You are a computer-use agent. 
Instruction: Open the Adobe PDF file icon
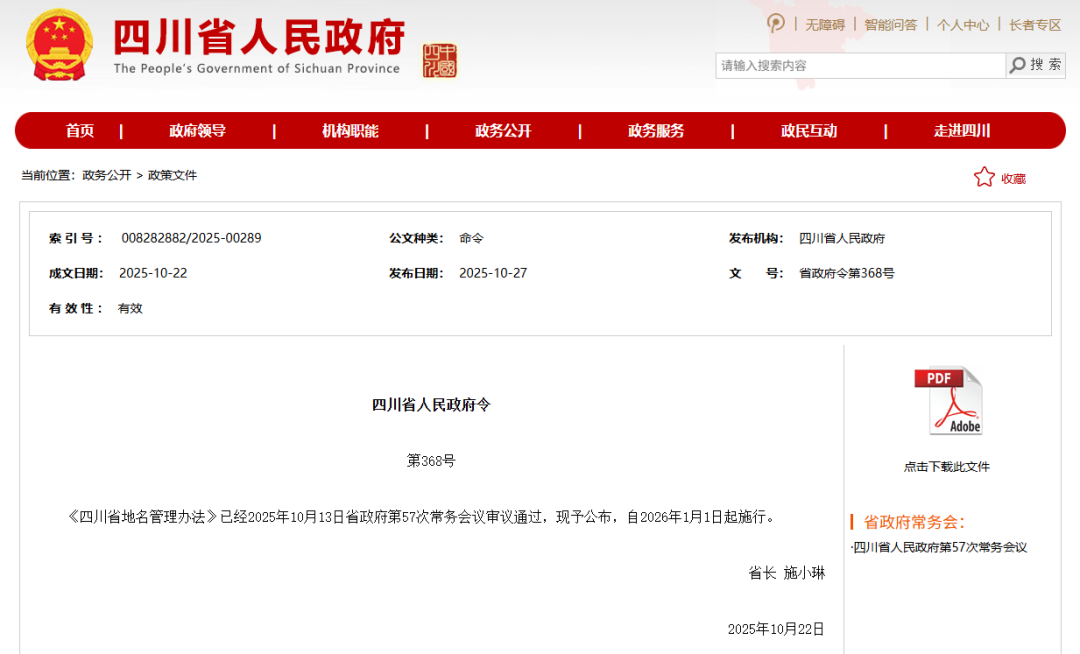(x=948, y=400)
